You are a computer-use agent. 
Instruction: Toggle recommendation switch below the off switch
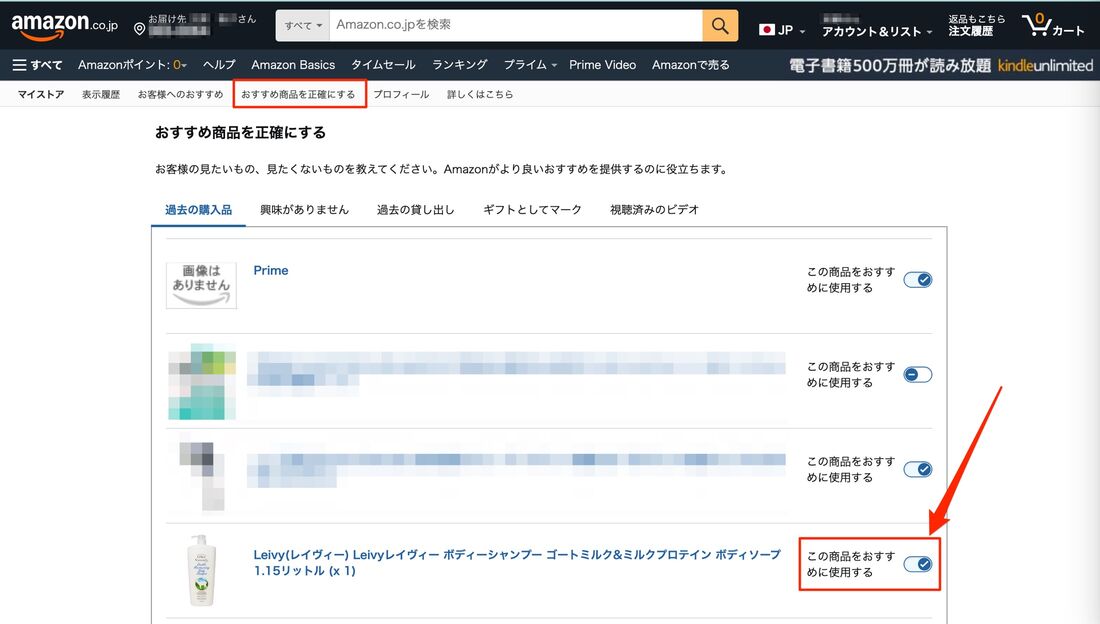pos(918,470)
